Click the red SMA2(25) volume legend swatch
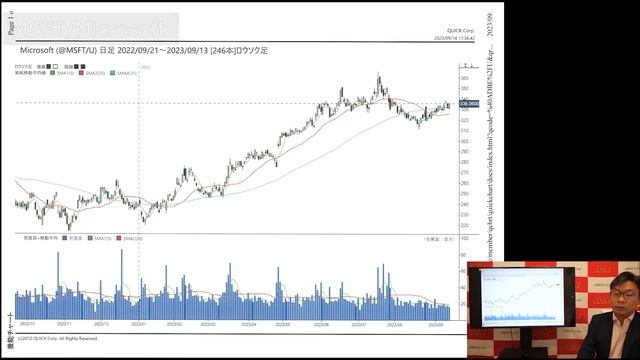Image resolution: width=640 pixels, height=360 pixels. click(x=119, y=238)
